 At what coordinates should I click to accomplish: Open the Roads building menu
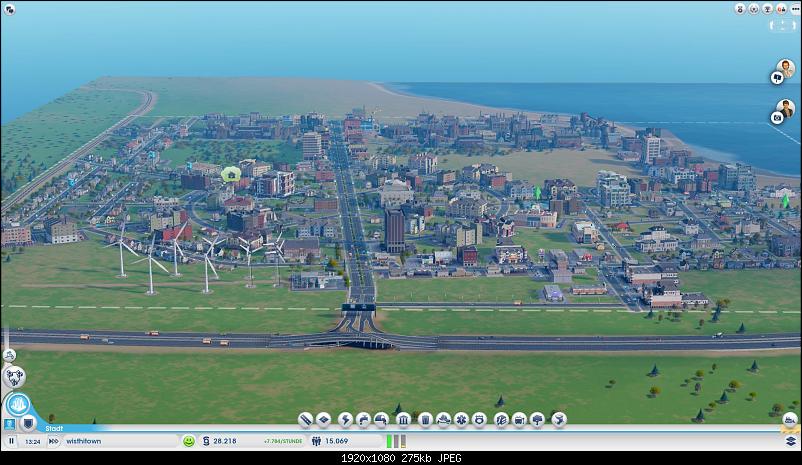(305, 420)
